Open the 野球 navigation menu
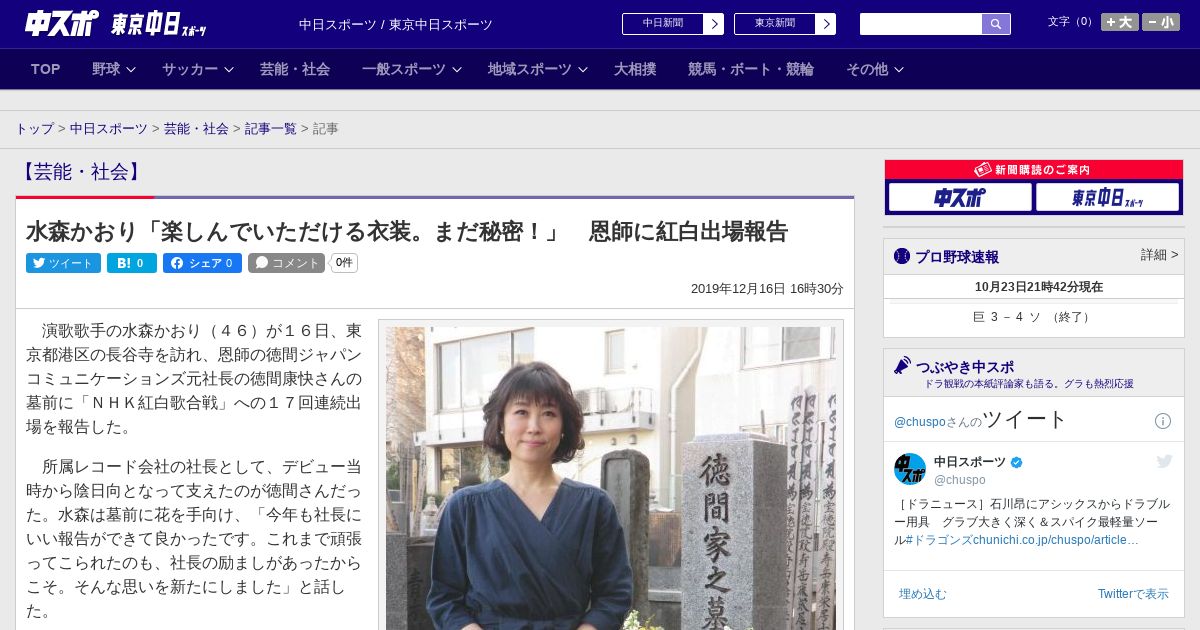This screenshot has height=630, width=1200. 106,69
